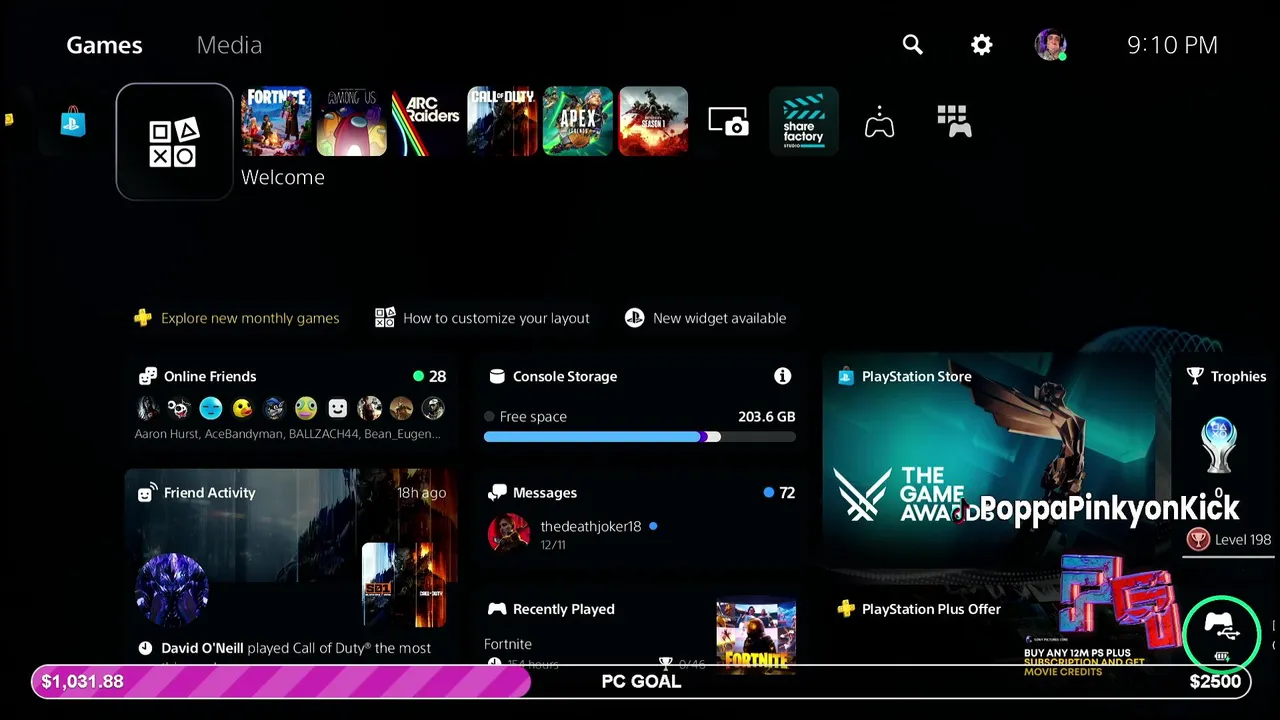Open Share Factory Studio app
1280x720 pixels.
804,121
